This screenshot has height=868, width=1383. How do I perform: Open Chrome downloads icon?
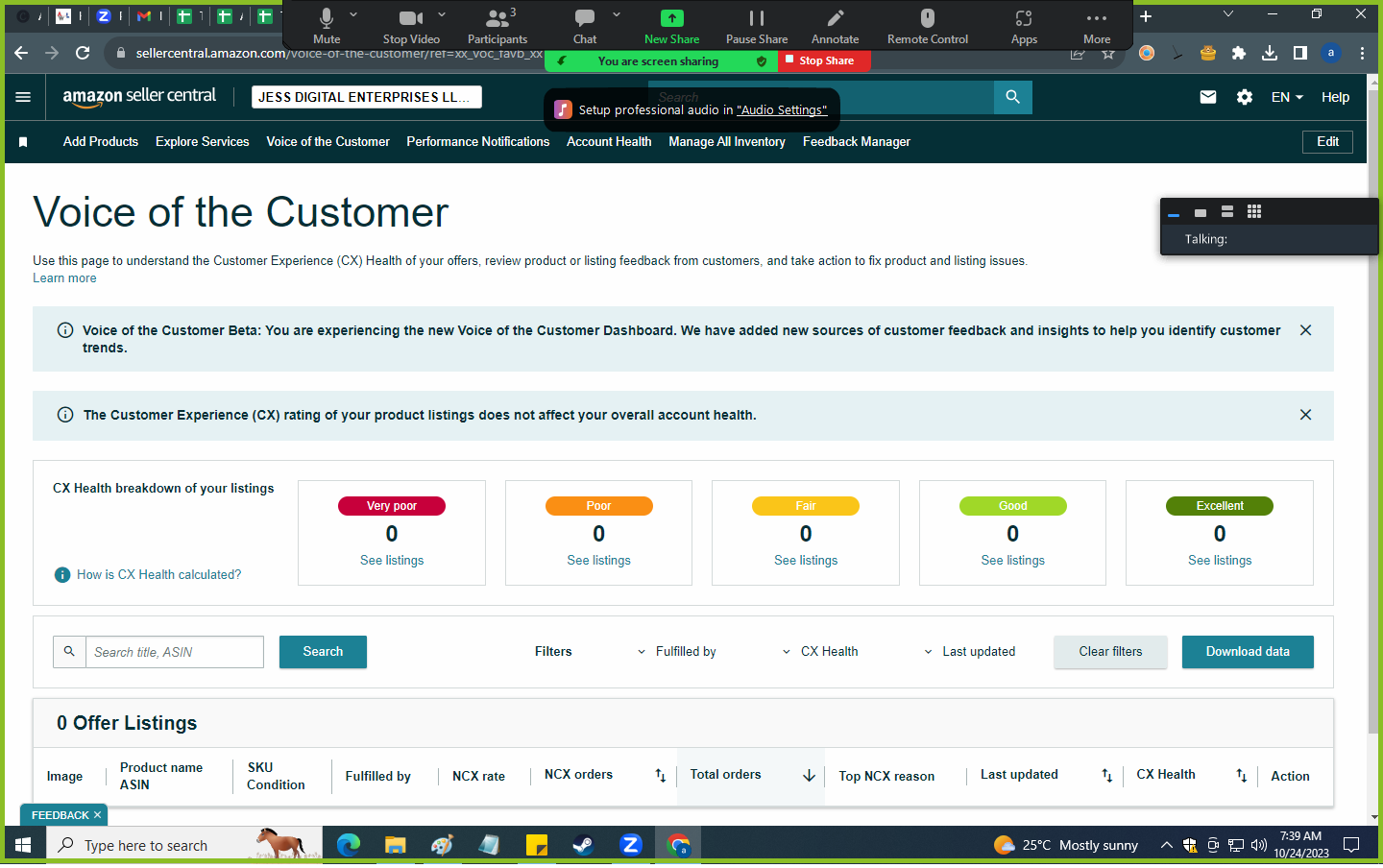point(1270,54)
